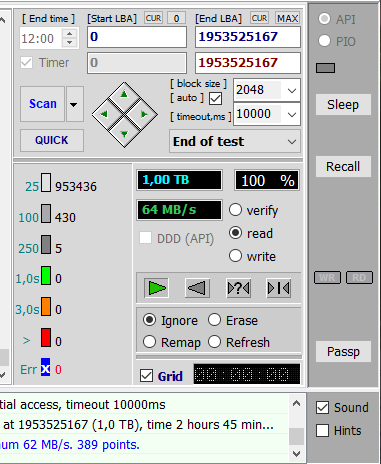381x464 pixels.
Task: Click the 0 button beside Start LBA
Action: [x=176, y=18]
